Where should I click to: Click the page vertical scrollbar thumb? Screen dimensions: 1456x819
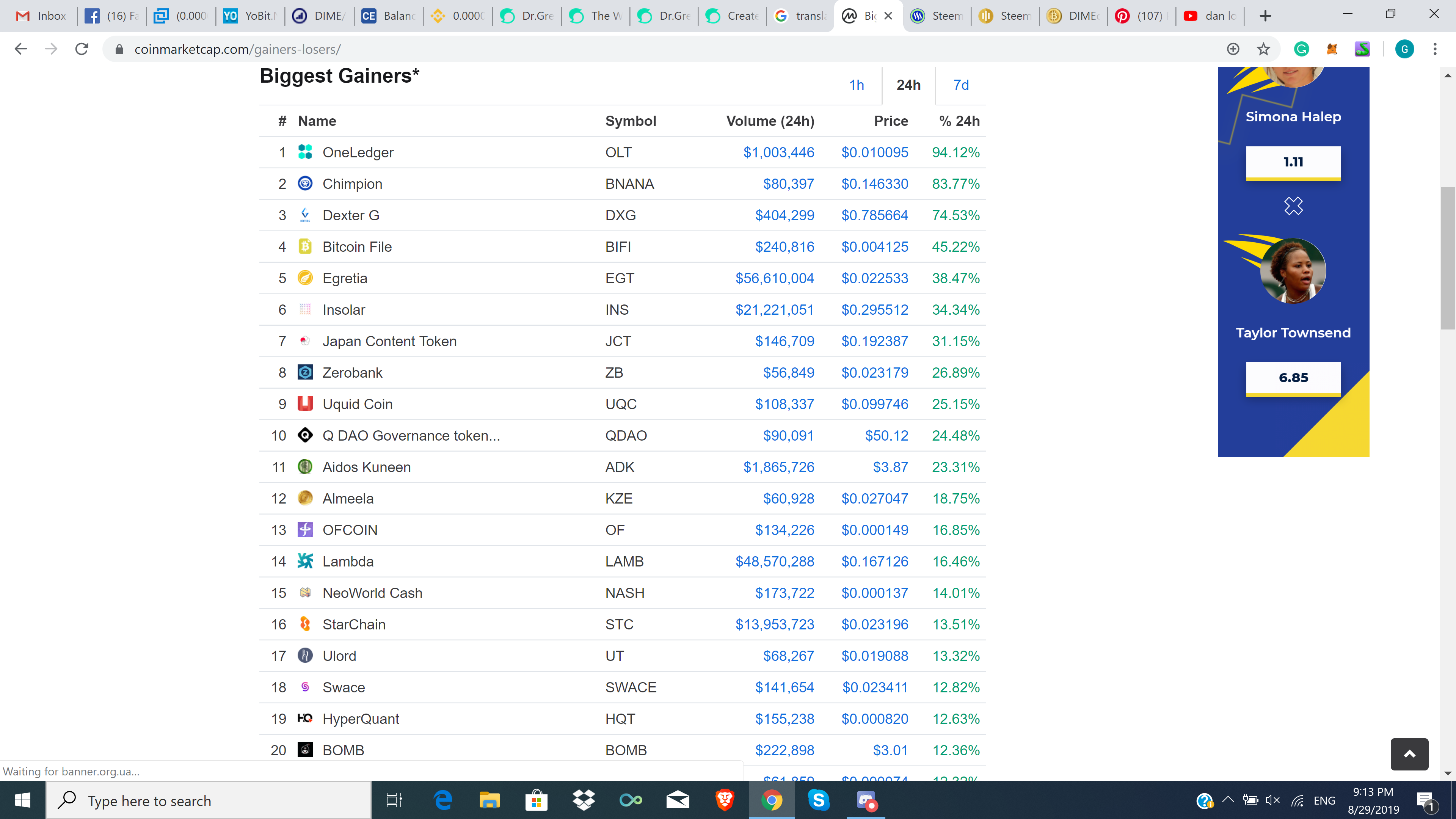[1448, 257]
